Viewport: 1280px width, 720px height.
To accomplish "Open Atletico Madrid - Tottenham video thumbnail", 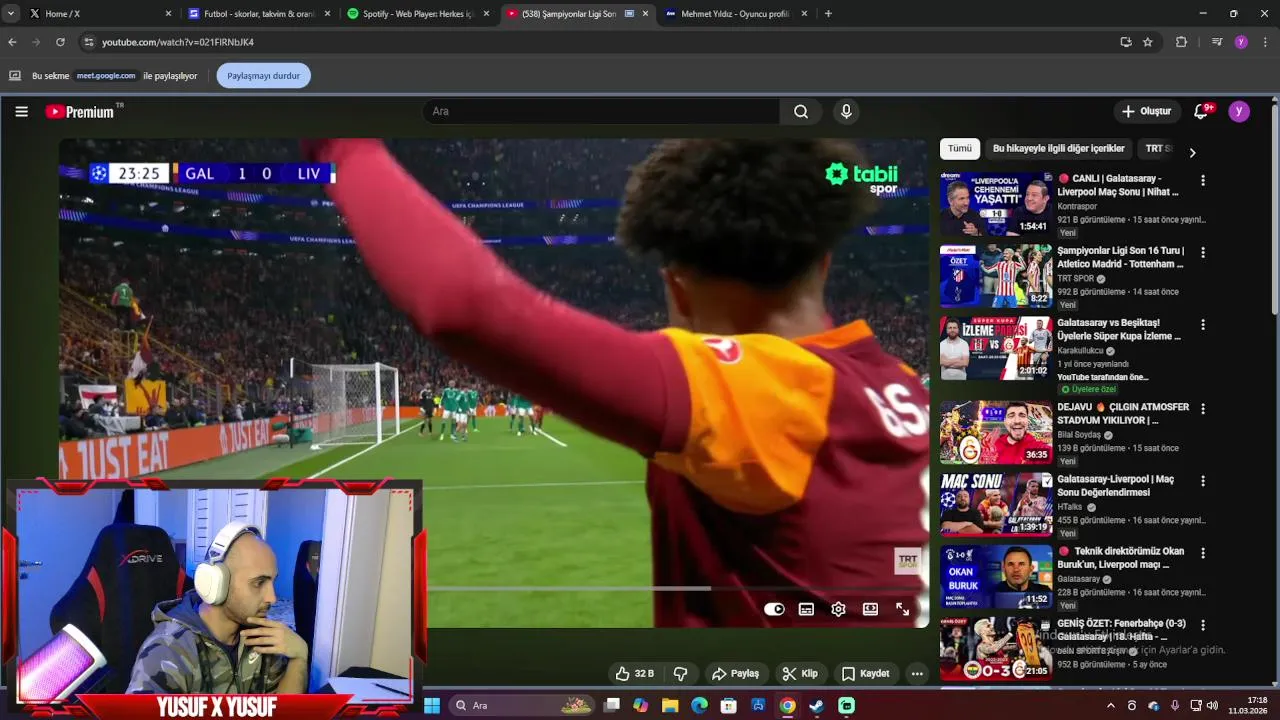I will pos(996,276).
